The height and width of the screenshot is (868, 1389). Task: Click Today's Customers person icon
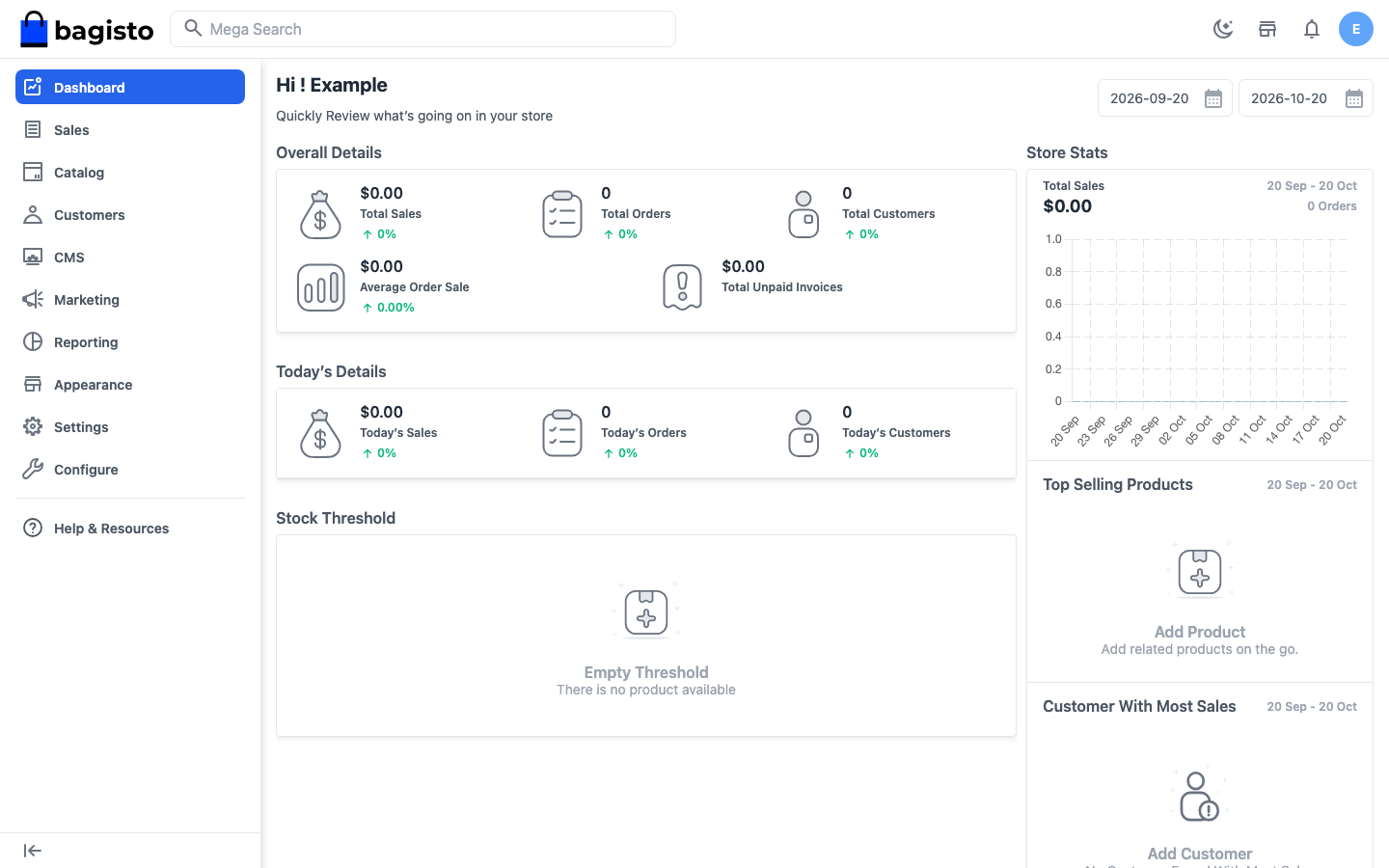[x=803, y=433]
